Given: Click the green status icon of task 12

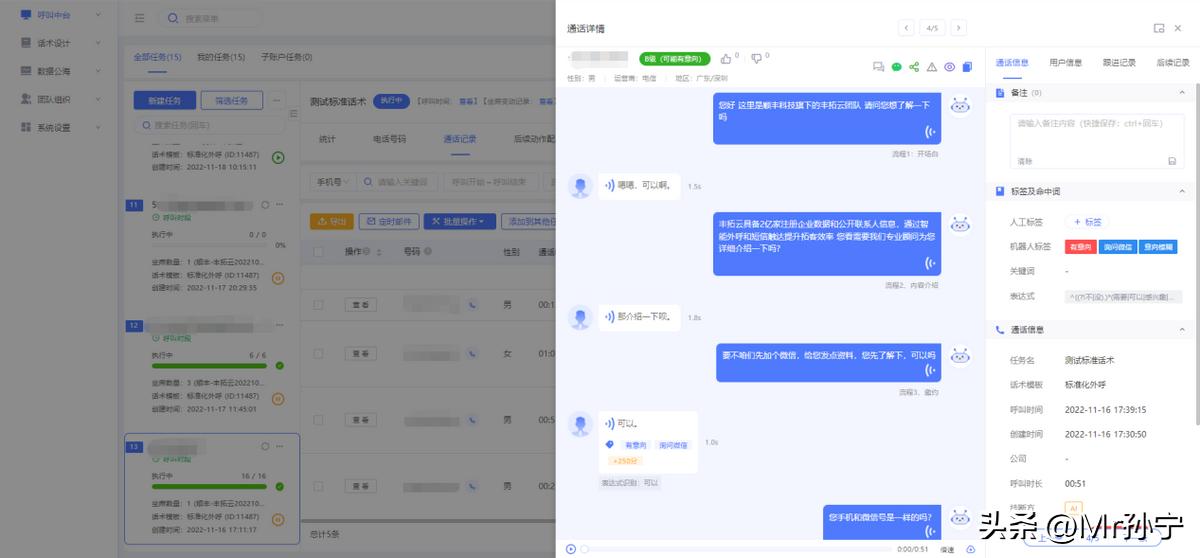Looking at the screenshot, I should 279,365.
